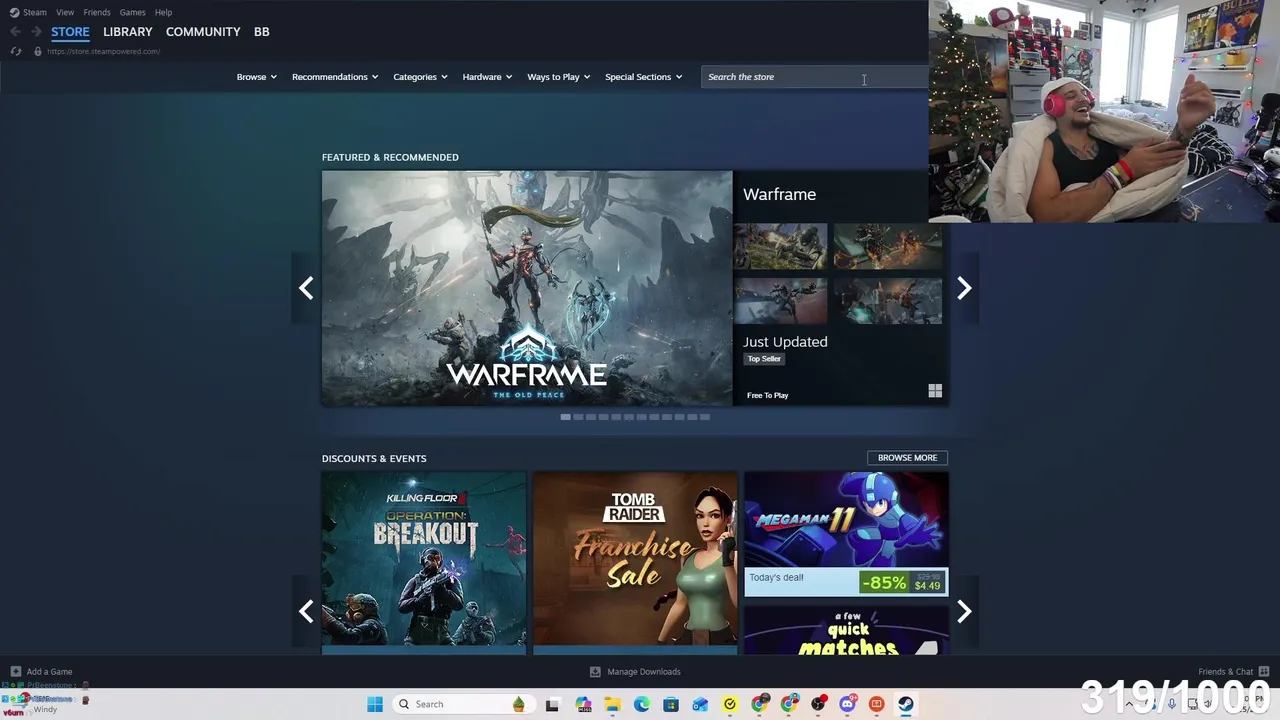Click next arrow in Discounts & Events
Image resolution: width=1280 pixels, height=720 pixels.
point(964,611)
